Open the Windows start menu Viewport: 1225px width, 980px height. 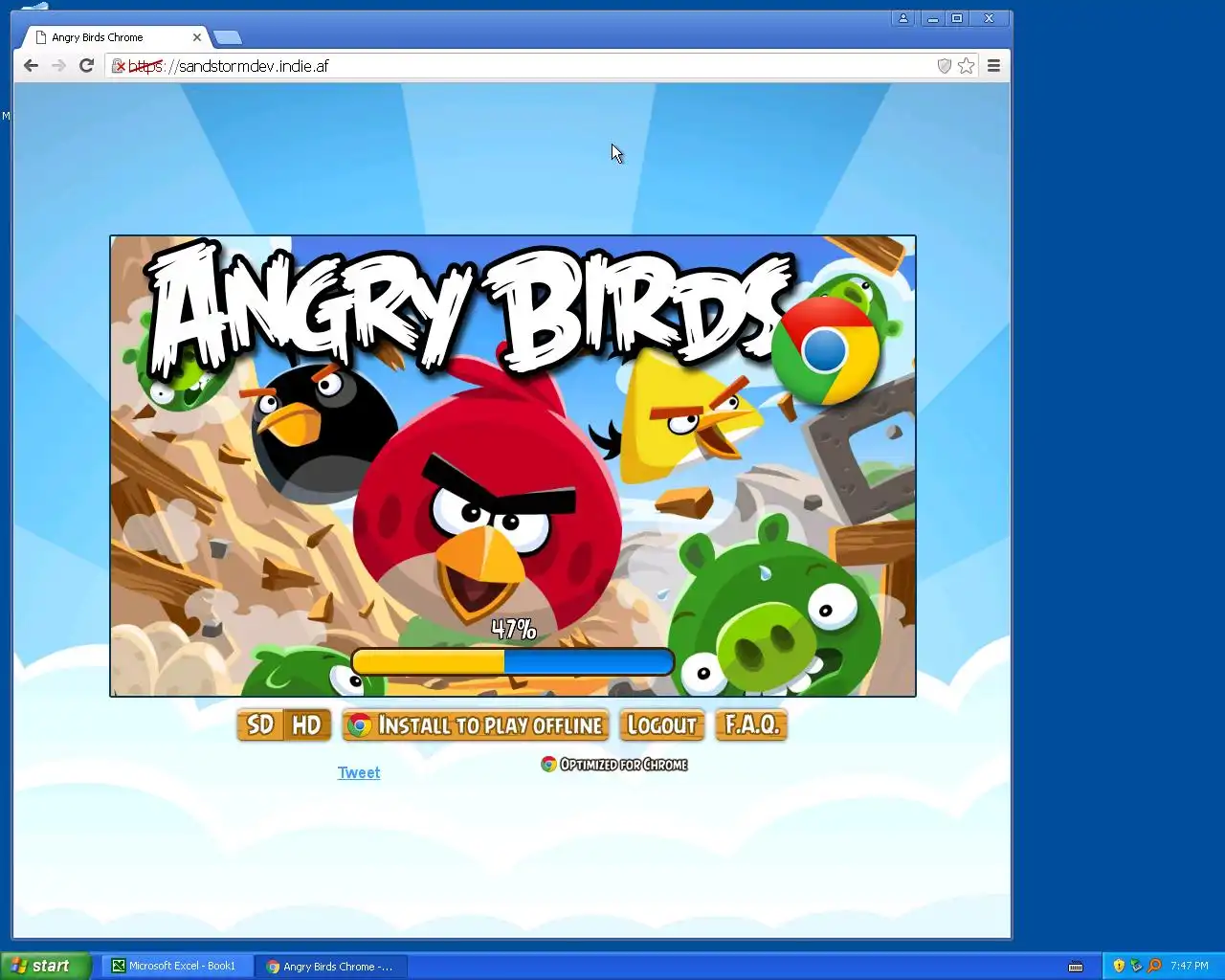point(45,966)
